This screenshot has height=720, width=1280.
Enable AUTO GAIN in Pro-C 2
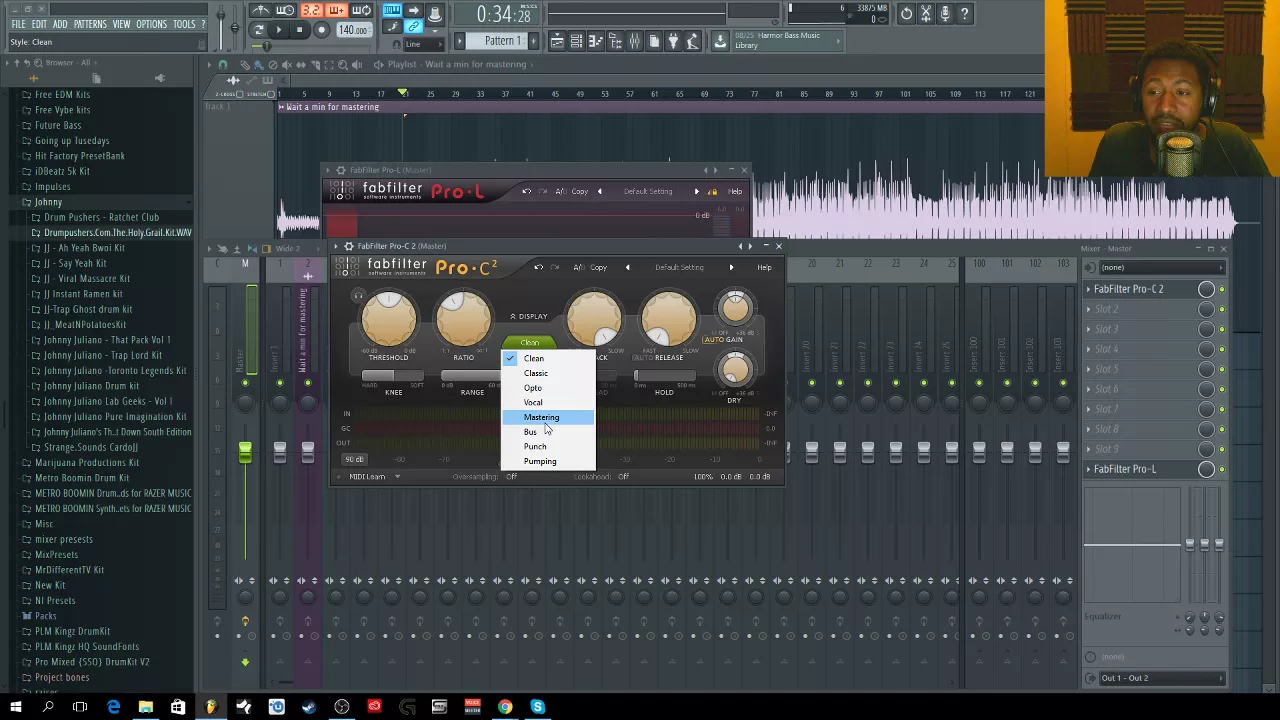(722, 339)
